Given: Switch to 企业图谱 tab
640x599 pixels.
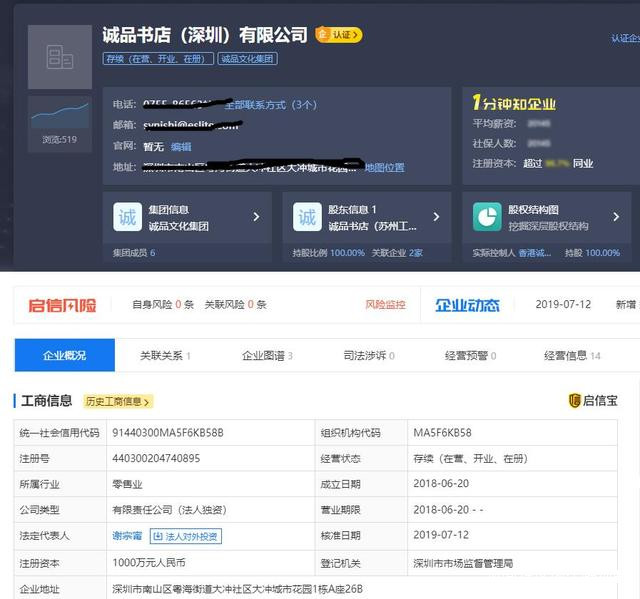Looking at the screenshot, I should point(267,355).
